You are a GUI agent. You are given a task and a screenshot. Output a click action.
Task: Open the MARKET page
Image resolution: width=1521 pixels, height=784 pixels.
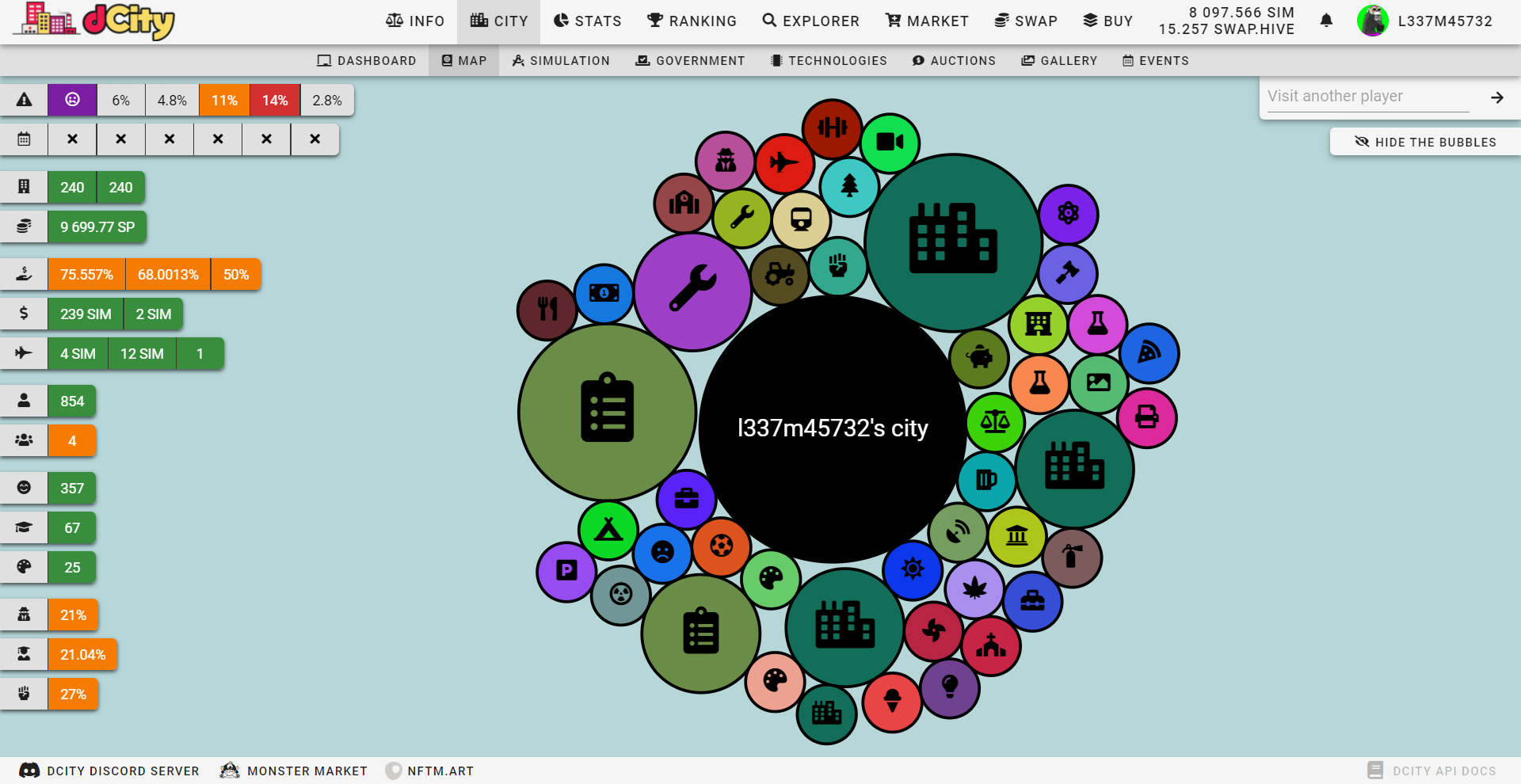927,21
